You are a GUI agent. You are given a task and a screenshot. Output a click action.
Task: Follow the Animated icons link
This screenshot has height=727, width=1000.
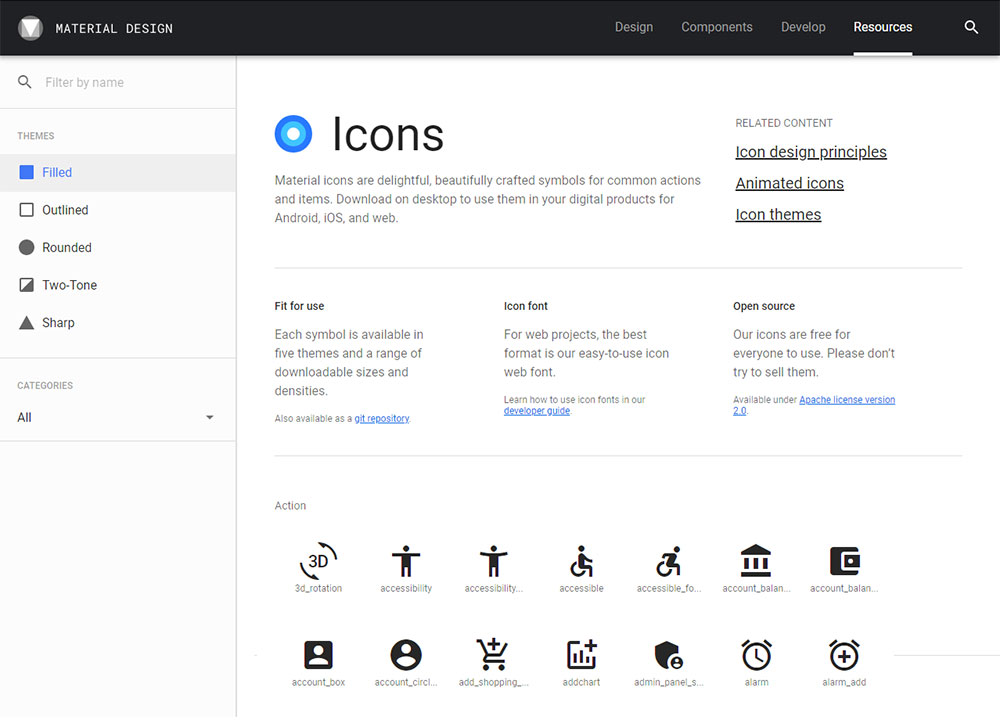(x=789, y=183)
